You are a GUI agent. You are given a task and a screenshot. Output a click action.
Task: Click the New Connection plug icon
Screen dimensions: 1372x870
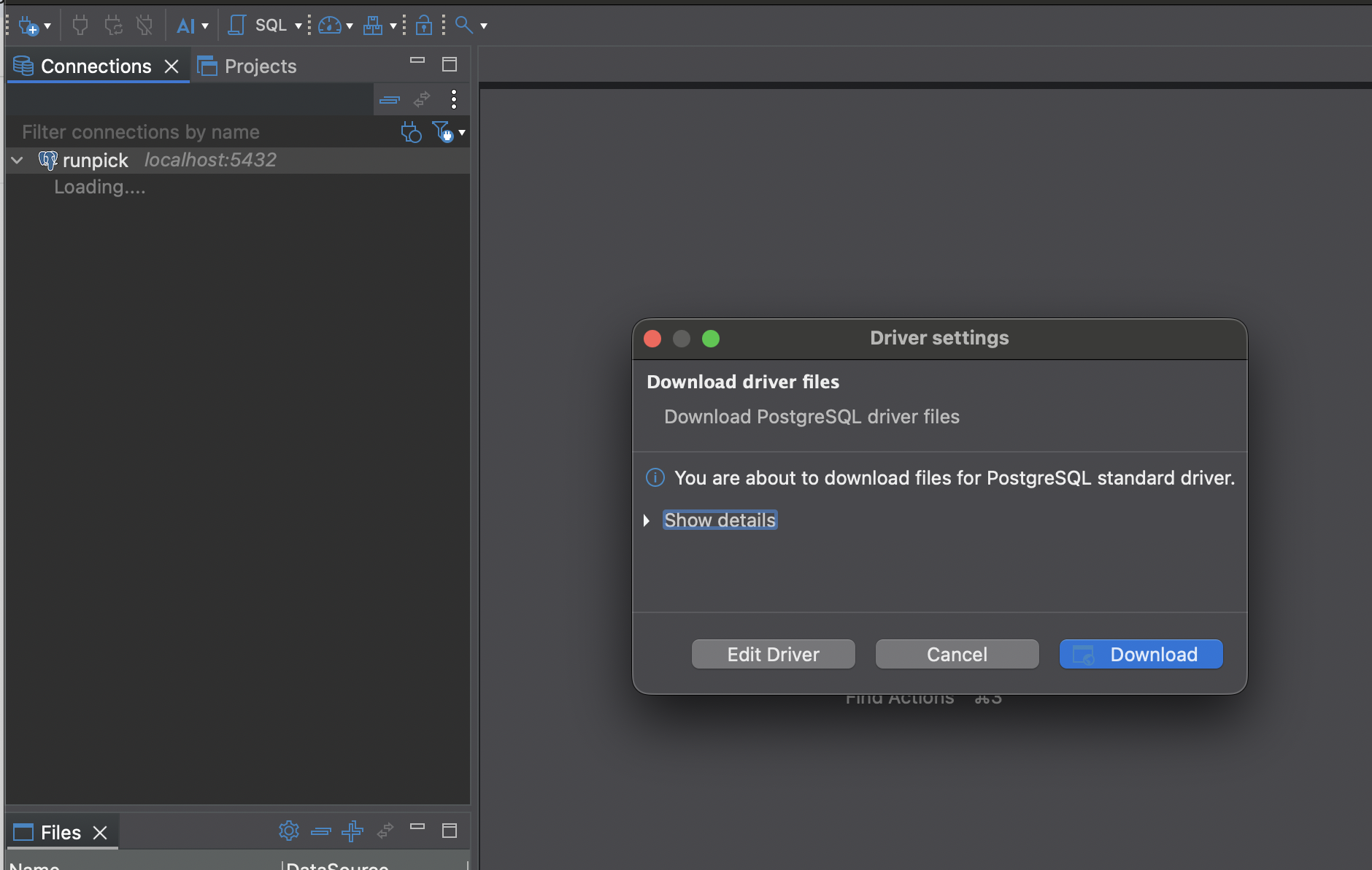(x=28, y=26)
